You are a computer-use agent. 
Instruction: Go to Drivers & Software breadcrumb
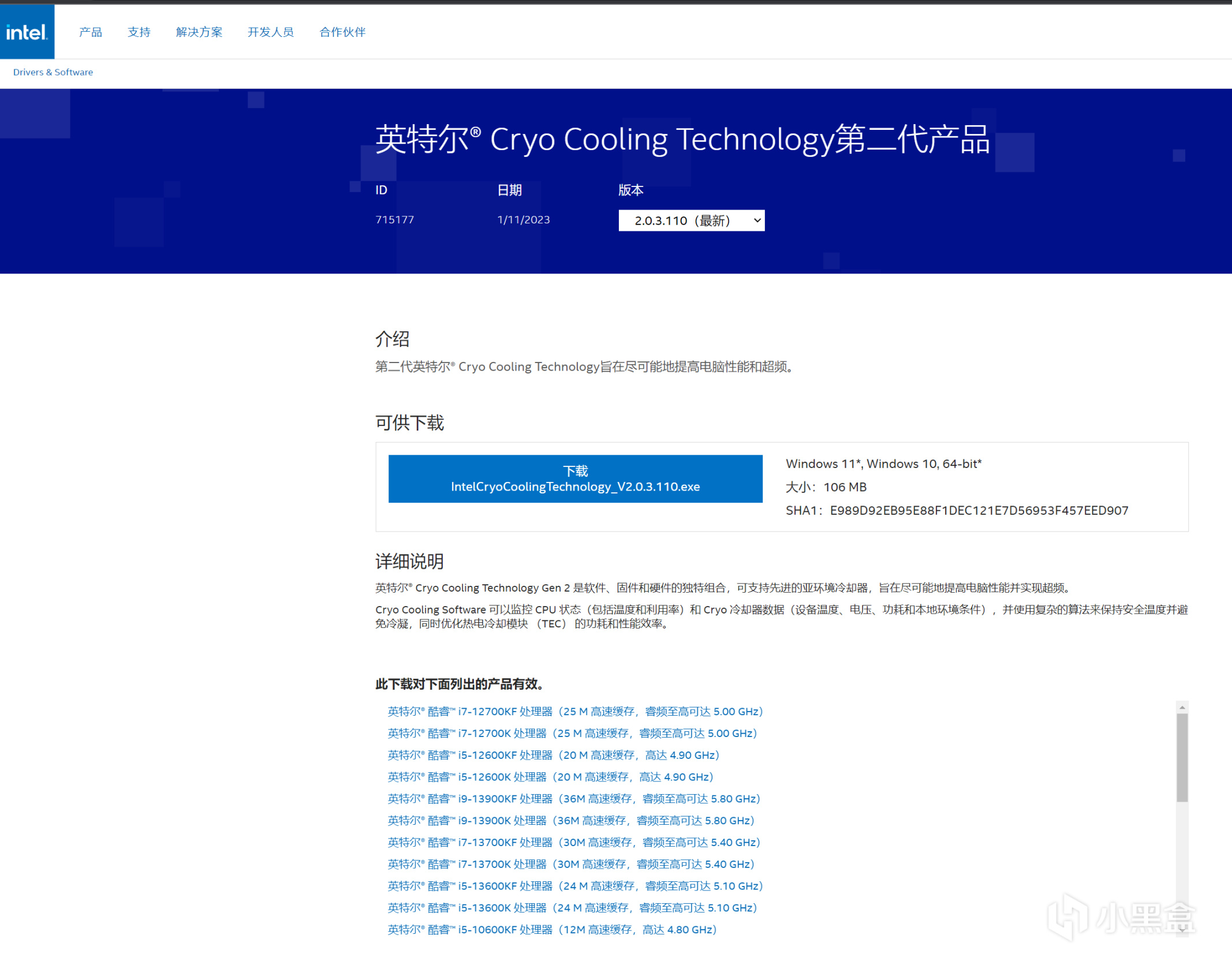point(53,72)
